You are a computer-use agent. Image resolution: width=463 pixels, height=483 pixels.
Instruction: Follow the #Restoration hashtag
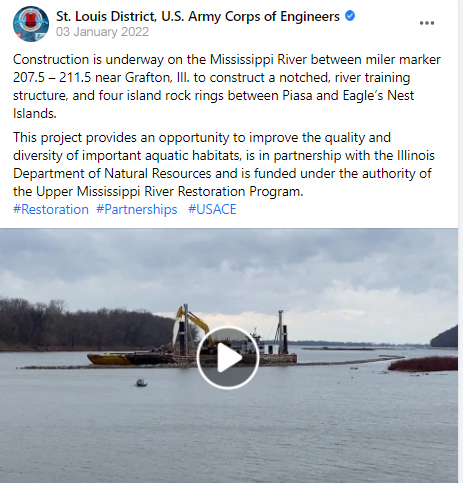tap(51, 210)
